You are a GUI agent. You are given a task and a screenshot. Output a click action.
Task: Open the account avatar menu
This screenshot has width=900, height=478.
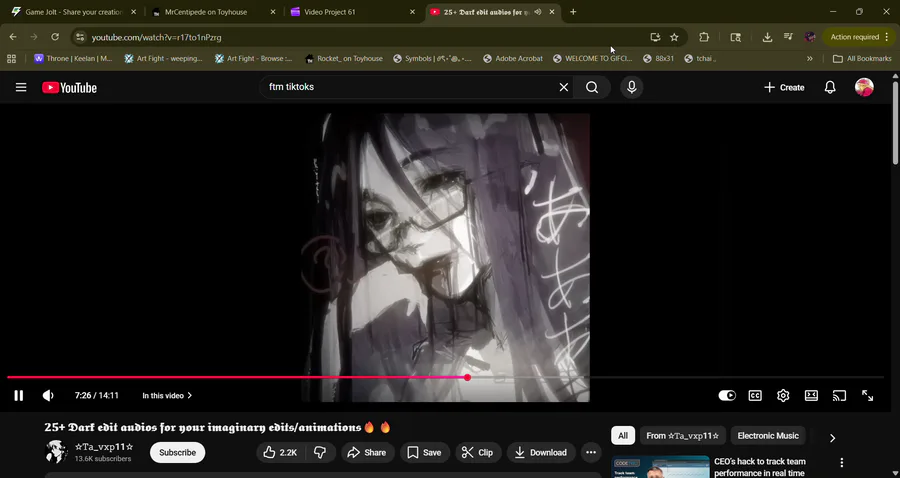point(864,87)
